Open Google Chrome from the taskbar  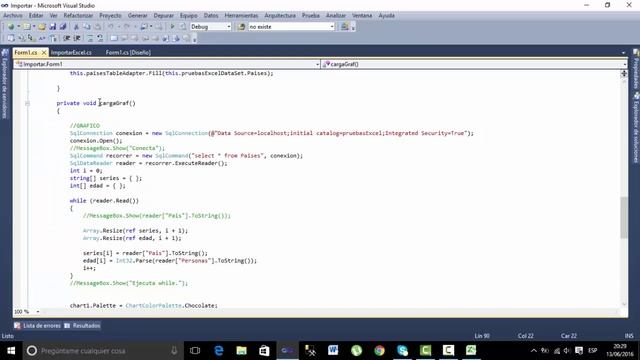[380, 351]
